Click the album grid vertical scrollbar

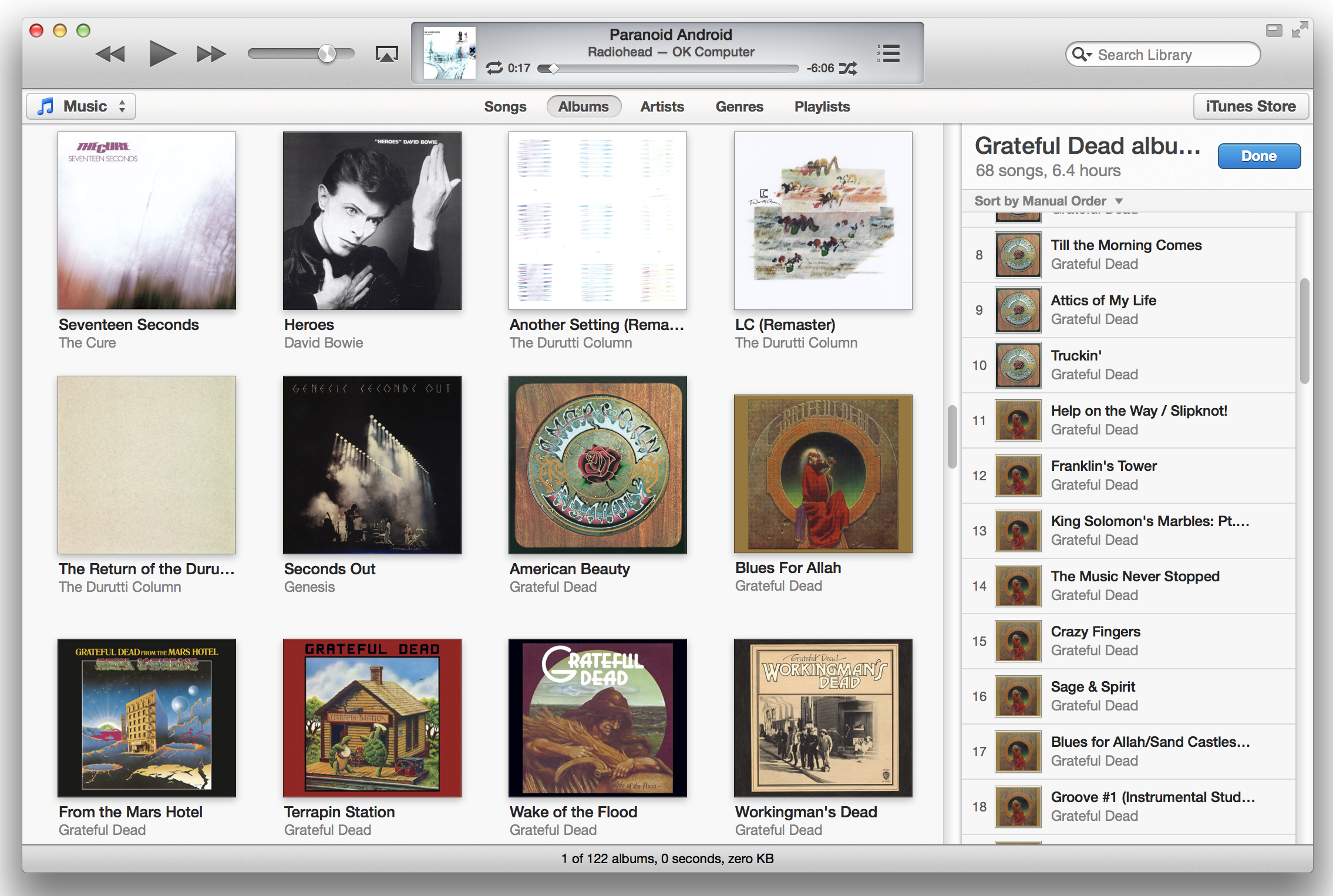click(952, 437)
